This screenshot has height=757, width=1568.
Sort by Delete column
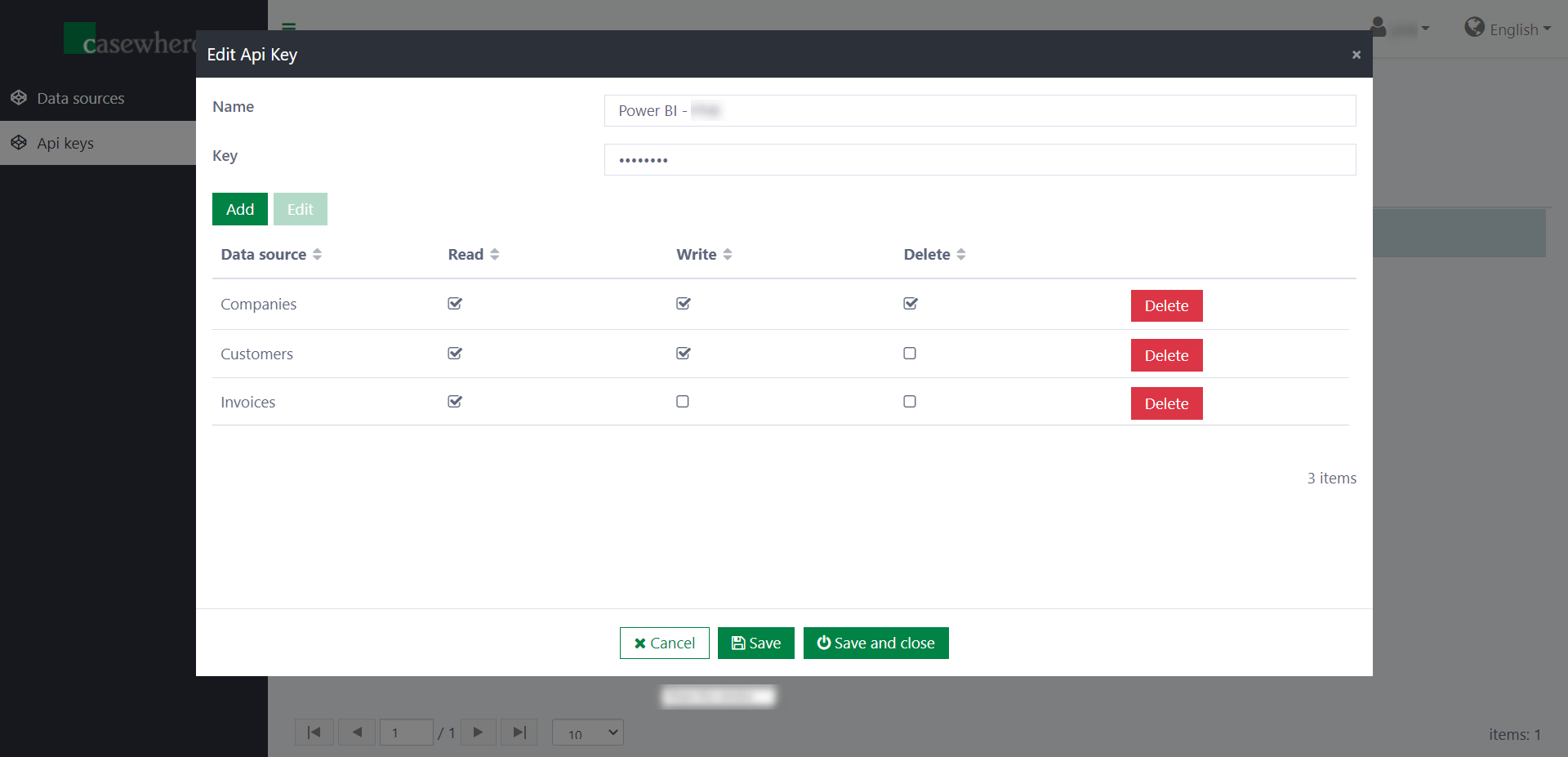[934, 254]
